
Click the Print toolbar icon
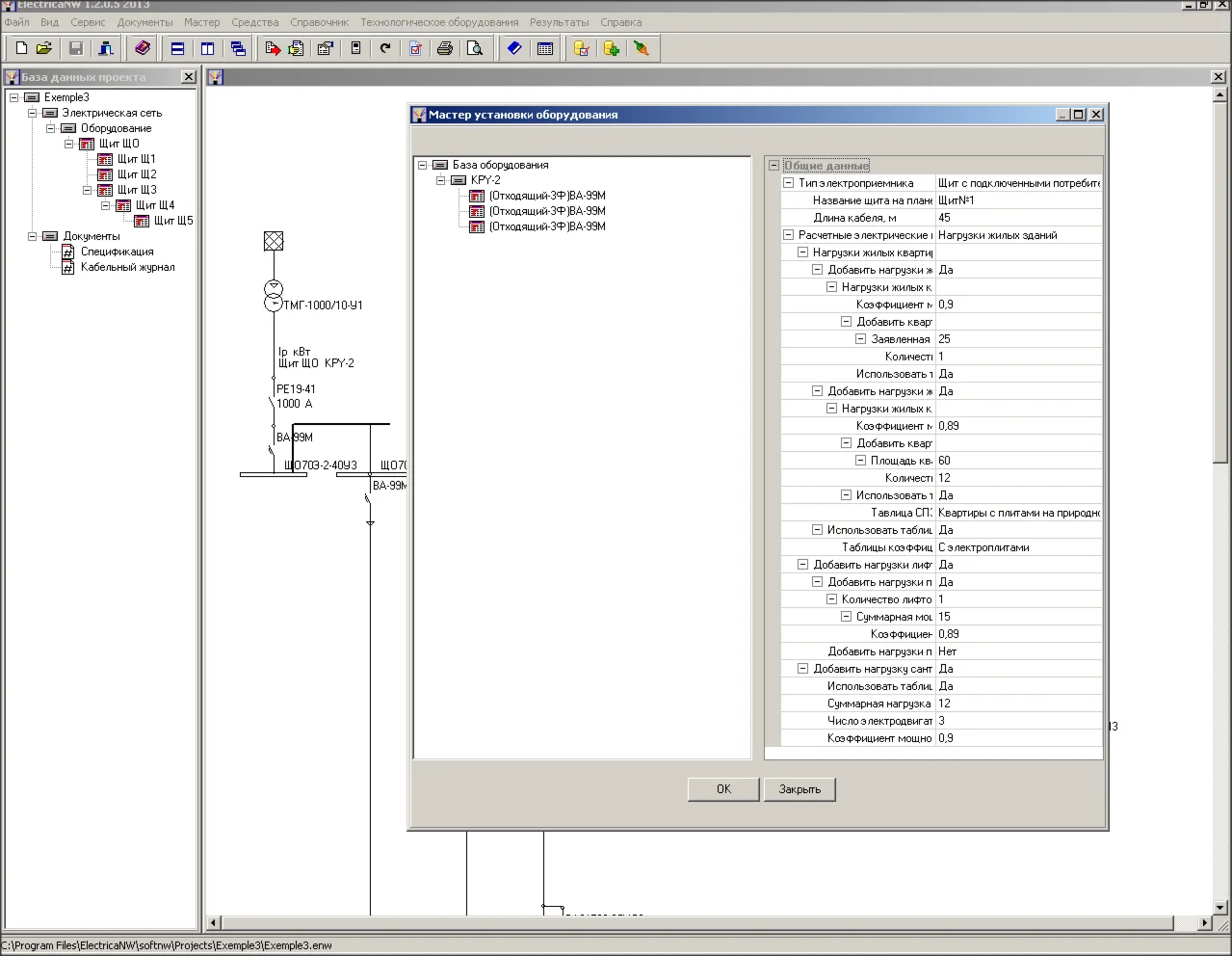point(444,48)
